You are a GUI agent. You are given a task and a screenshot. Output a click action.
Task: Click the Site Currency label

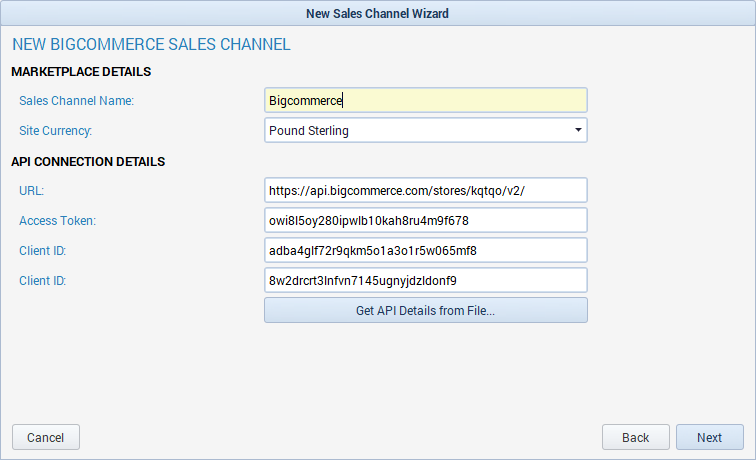(x=55, y=131)
